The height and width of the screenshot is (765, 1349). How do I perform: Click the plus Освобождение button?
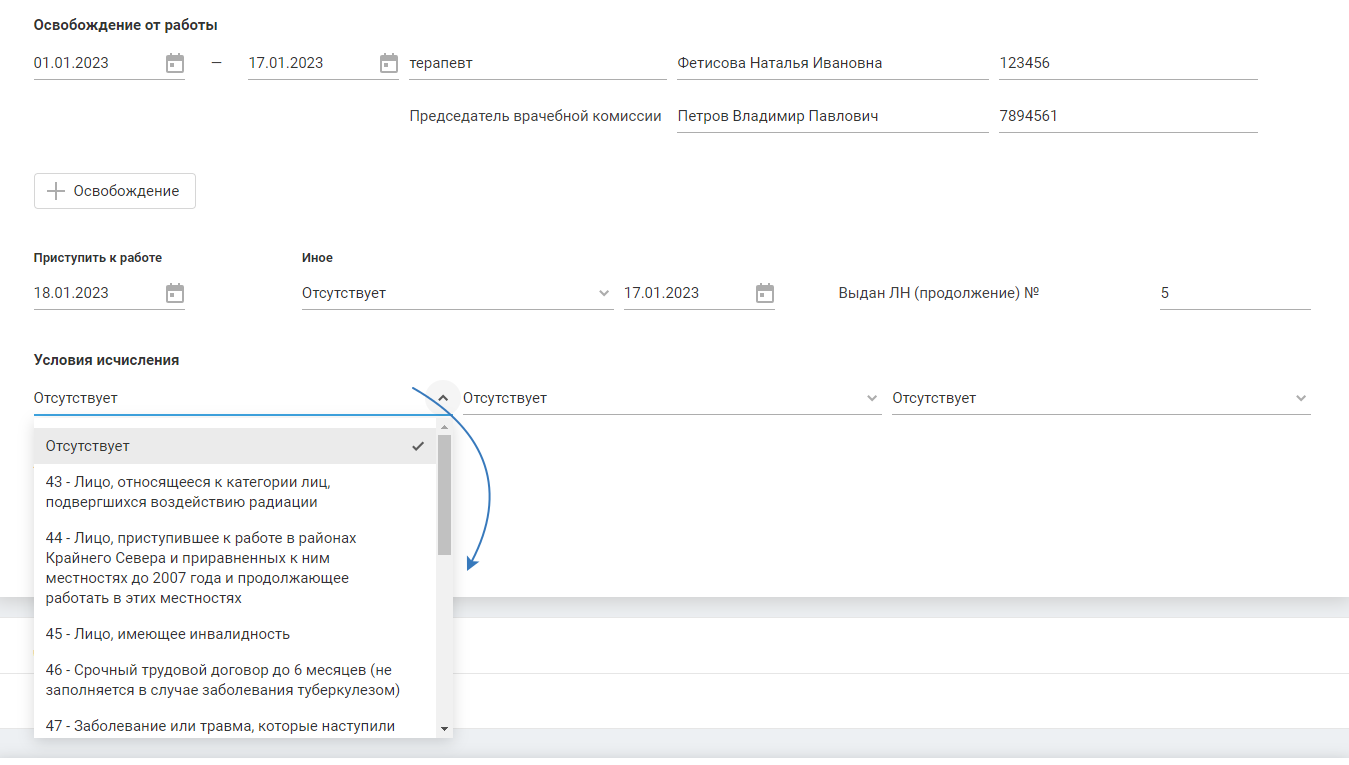pos(115,191)
